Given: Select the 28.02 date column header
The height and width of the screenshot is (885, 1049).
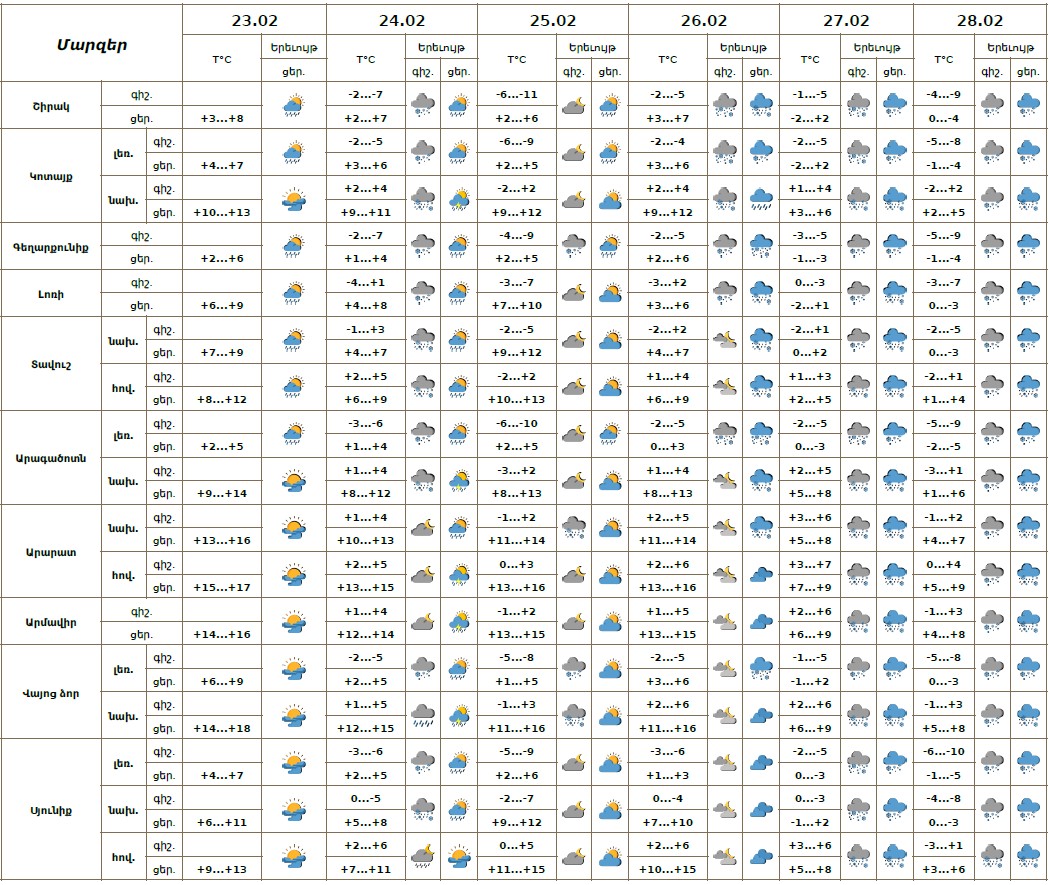Looking at the screenshot, I should 980,20.
